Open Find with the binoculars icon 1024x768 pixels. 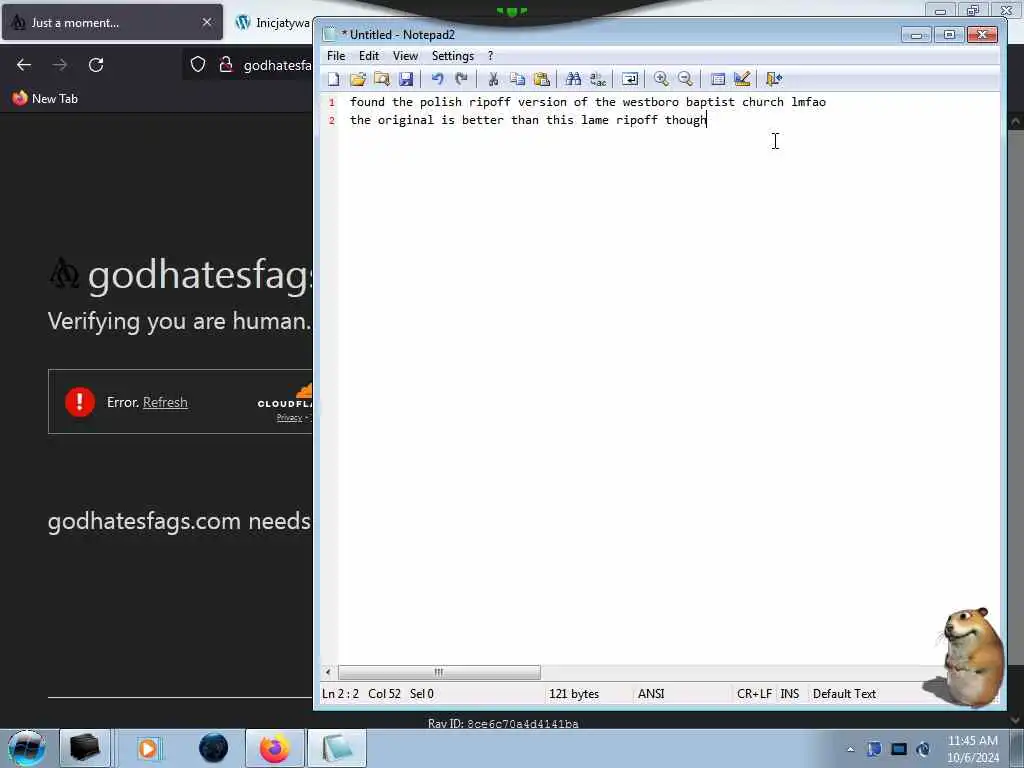pos(573,79)
